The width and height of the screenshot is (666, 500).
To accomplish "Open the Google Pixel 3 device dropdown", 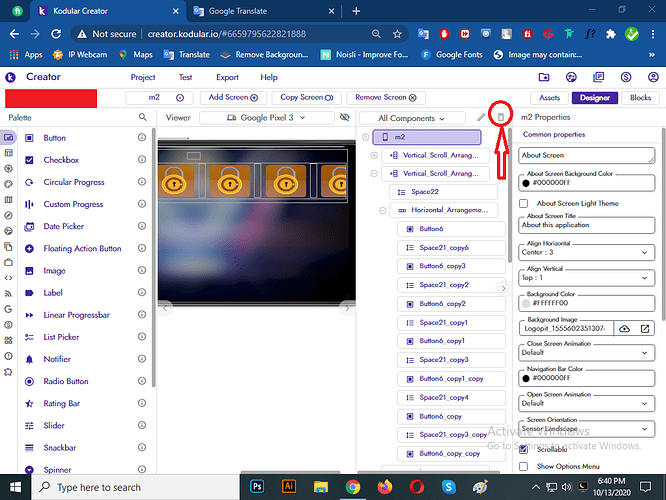I will [266, 118].
